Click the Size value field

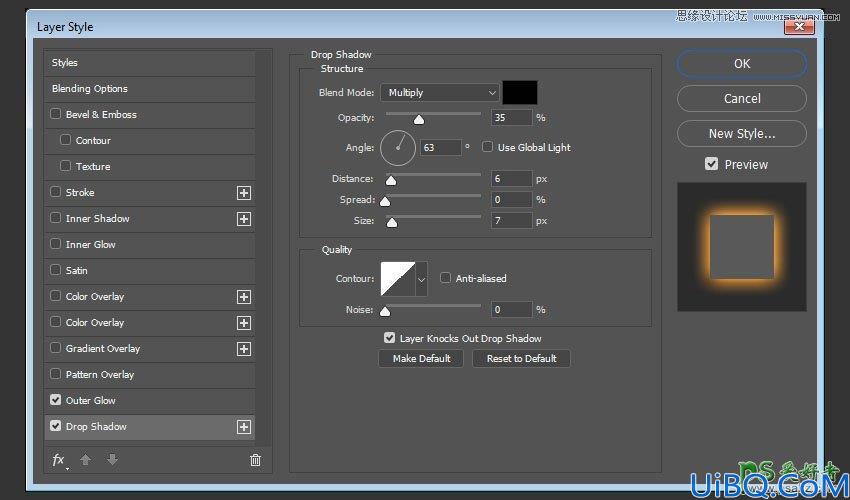[x=511, y=221]
